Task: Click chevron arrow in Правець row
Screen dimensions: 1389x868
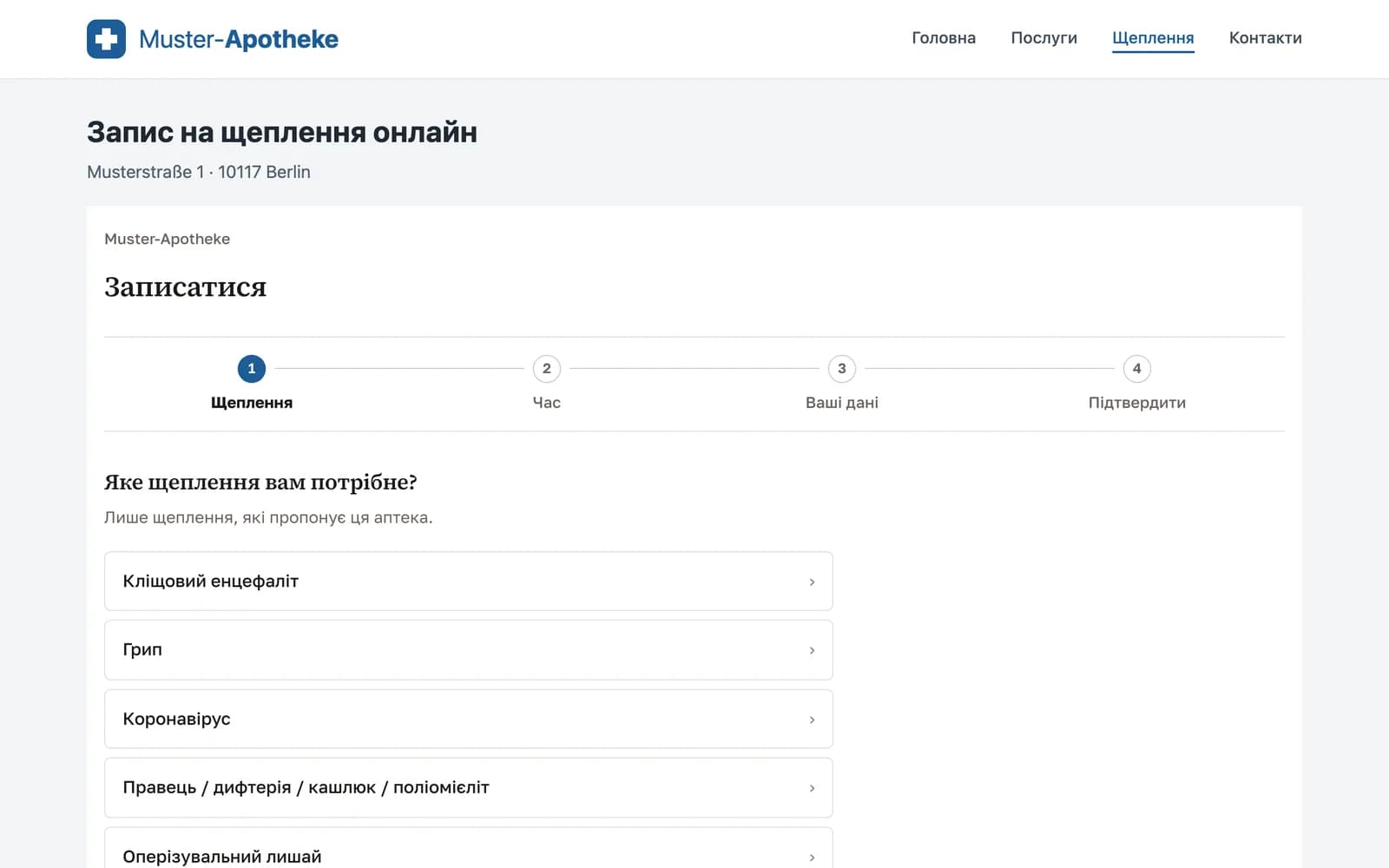Action: 812,788
